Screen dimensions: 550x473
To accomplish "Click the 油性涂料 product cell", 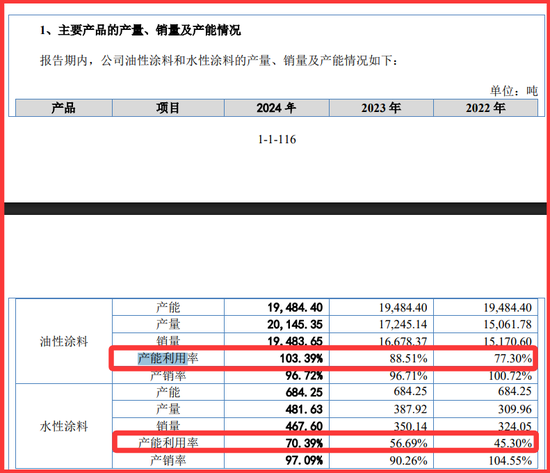I will point(64,341).
